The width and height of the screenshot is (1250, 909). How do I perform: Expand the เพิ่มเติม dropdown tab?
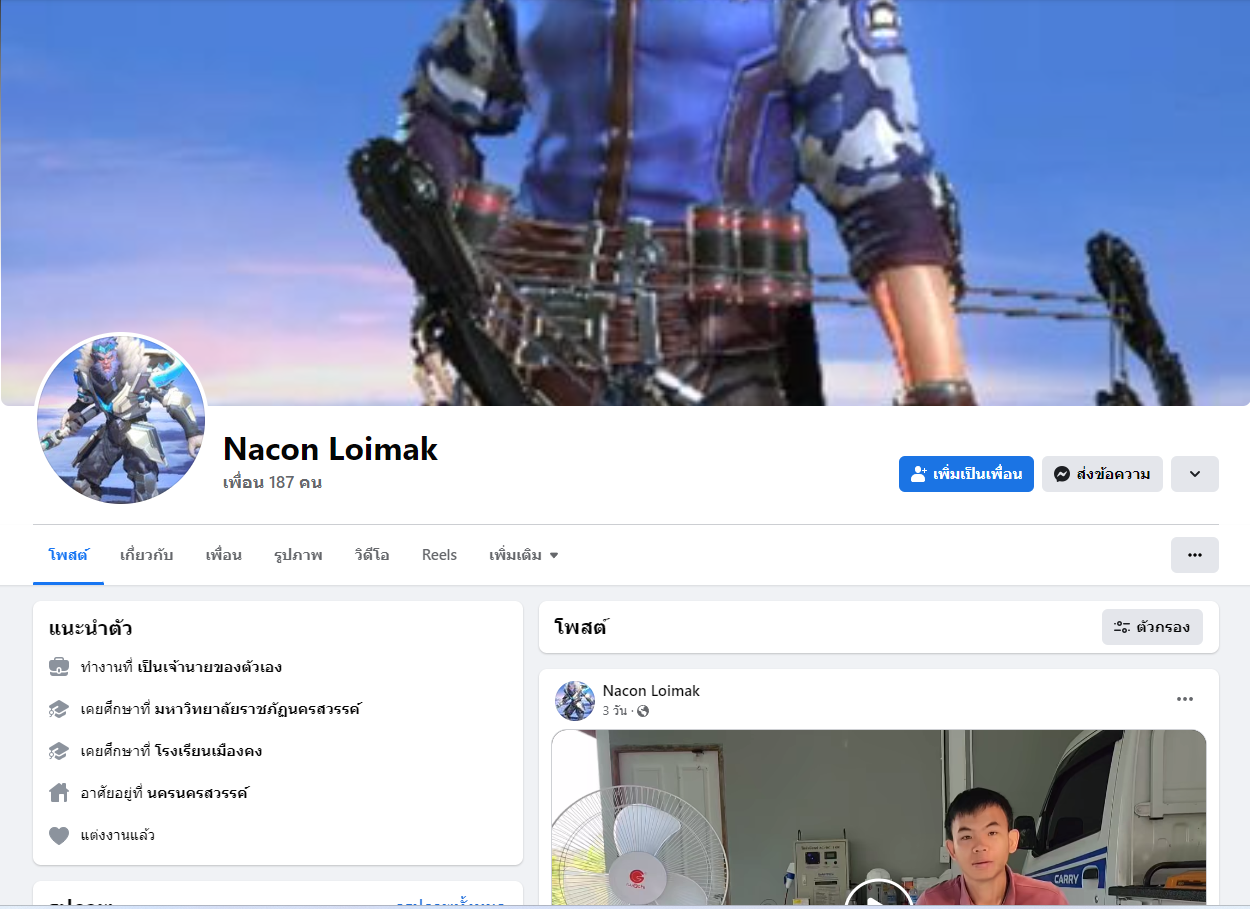(523, 555)
